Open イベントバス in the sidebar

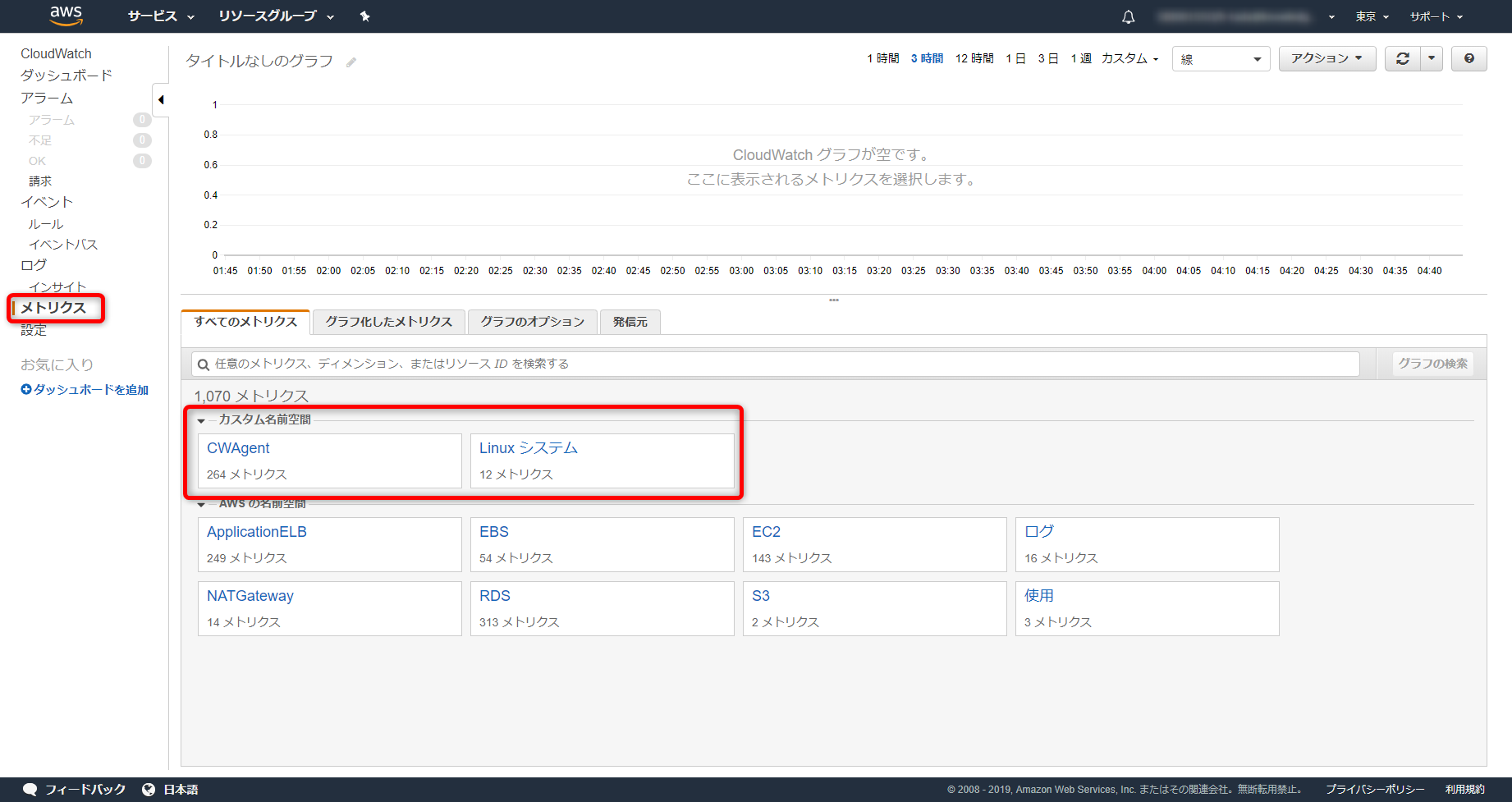[x=63, y=245]
